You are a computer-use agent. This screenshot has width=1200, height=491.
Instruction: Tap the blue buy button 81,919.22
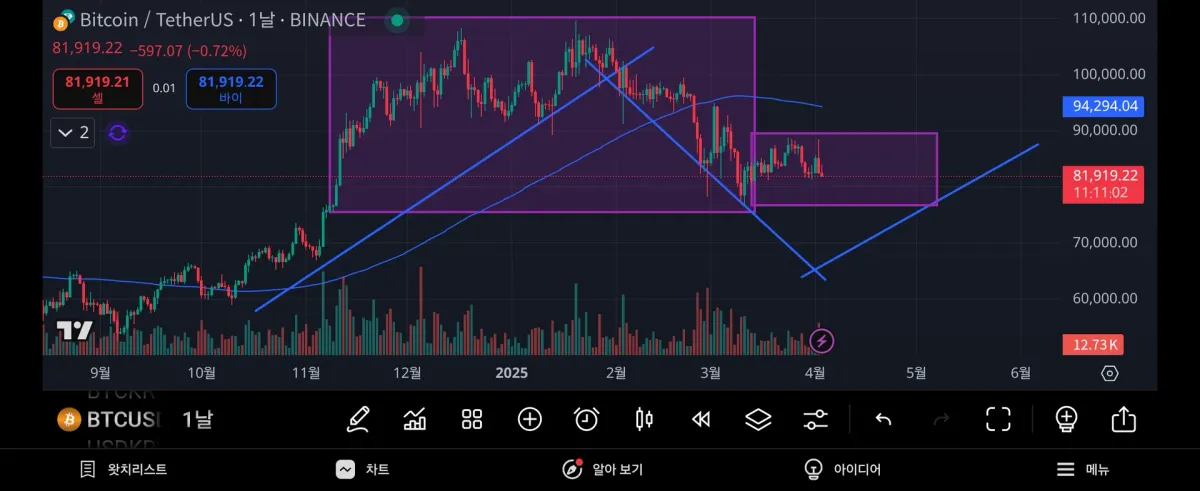pyautogui.click(x=231, y=89)
